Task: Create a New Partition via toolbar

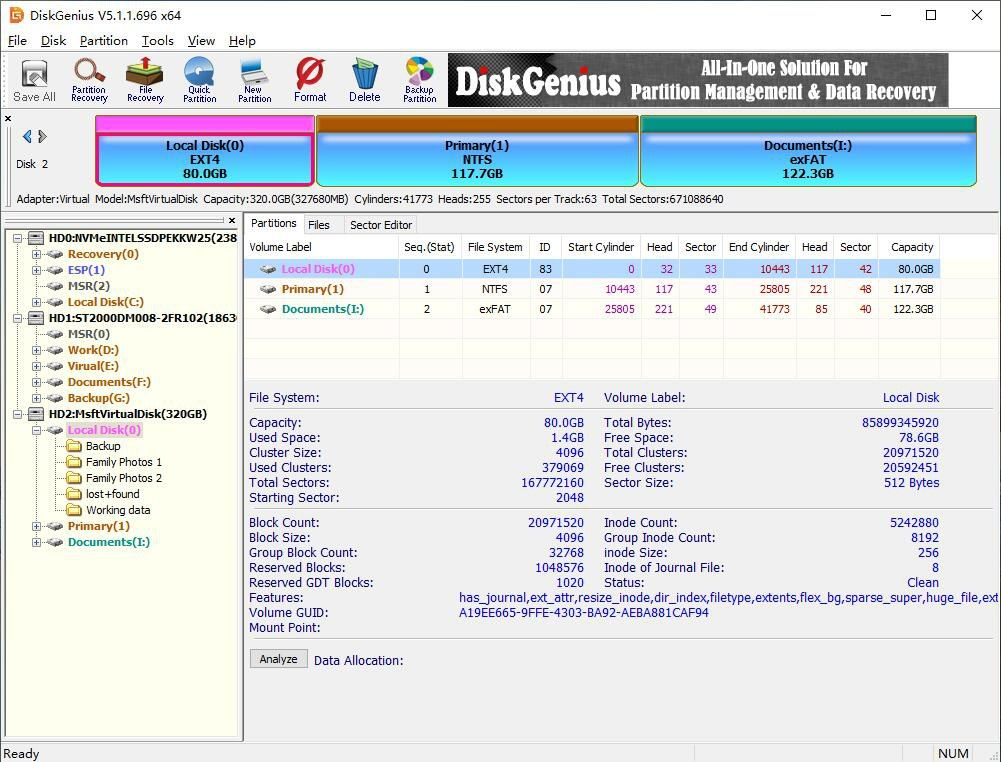Action: coord(254,80)
